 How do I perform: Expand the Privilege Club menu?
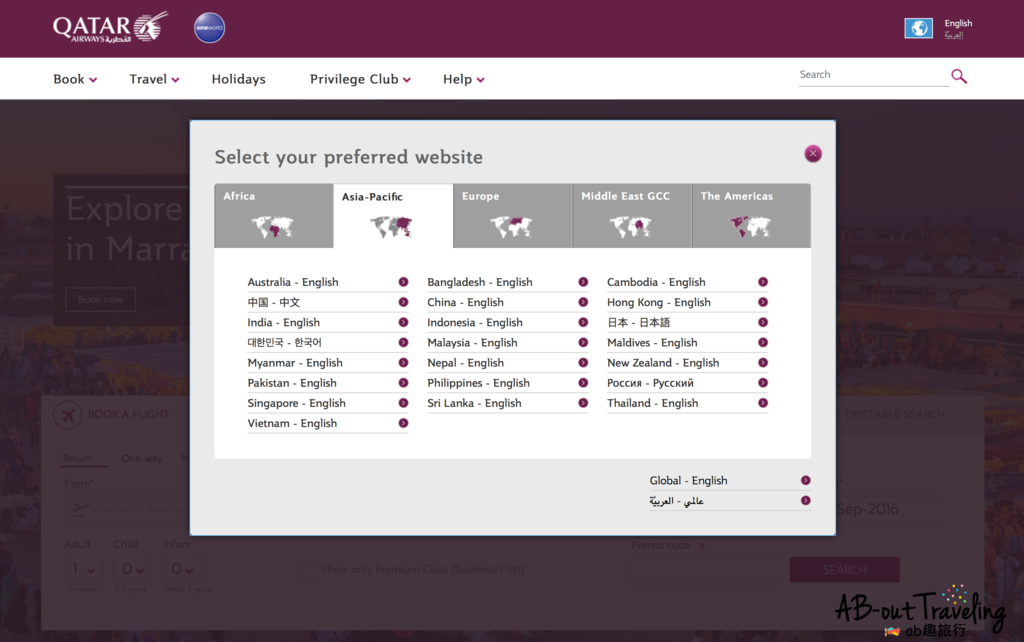pyautogui.click(x=360, y=79)
